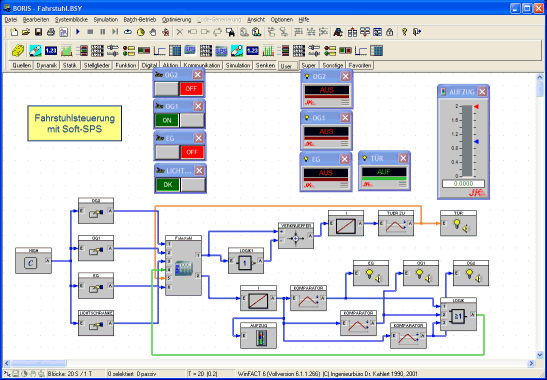Click the print toolbar icon
Image resolution: width=547 pixels, height=380 pixels.
(x=51, y=32)
